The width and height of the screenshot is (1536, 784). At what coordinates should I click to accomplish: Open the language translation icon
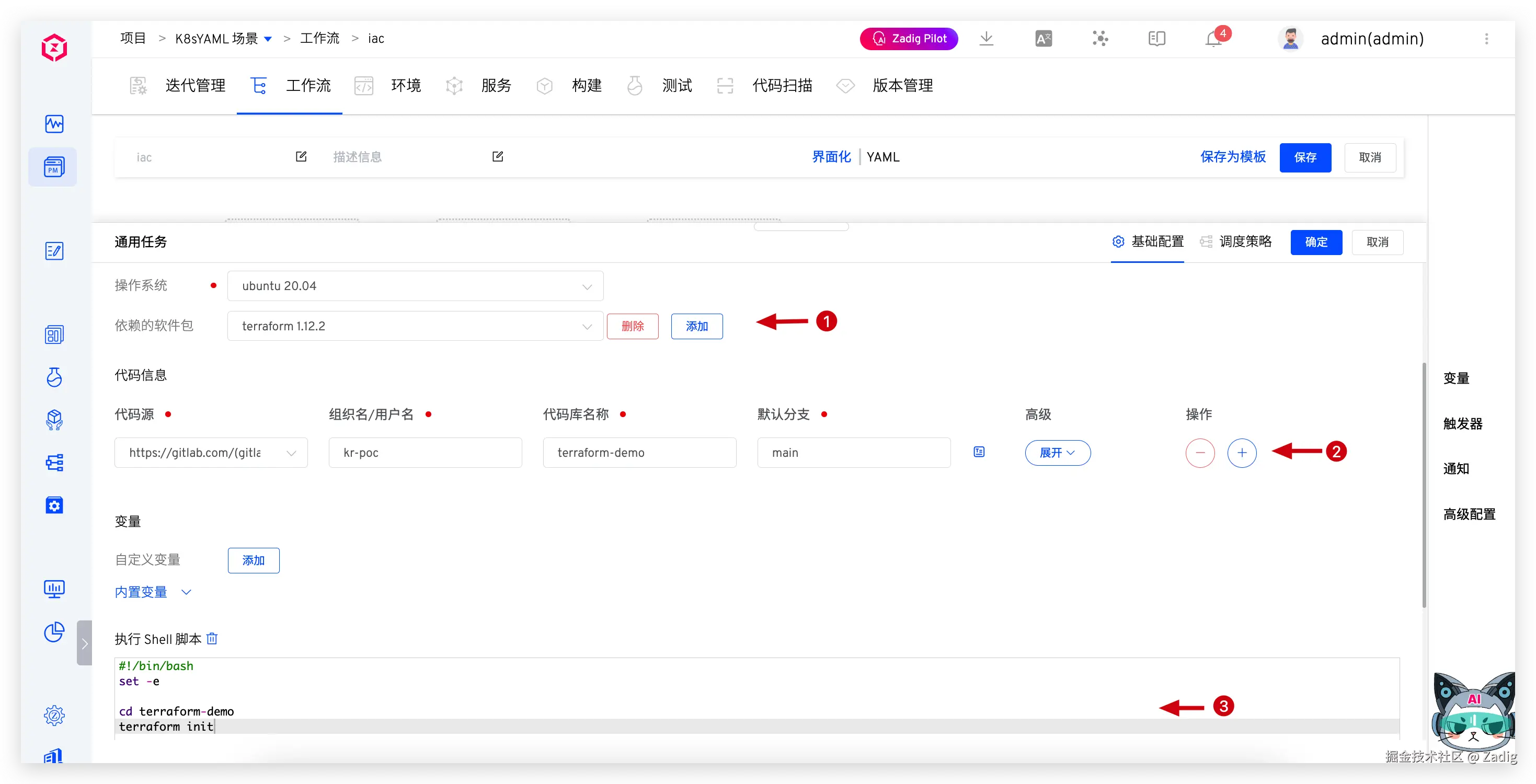coord(1043,39)
